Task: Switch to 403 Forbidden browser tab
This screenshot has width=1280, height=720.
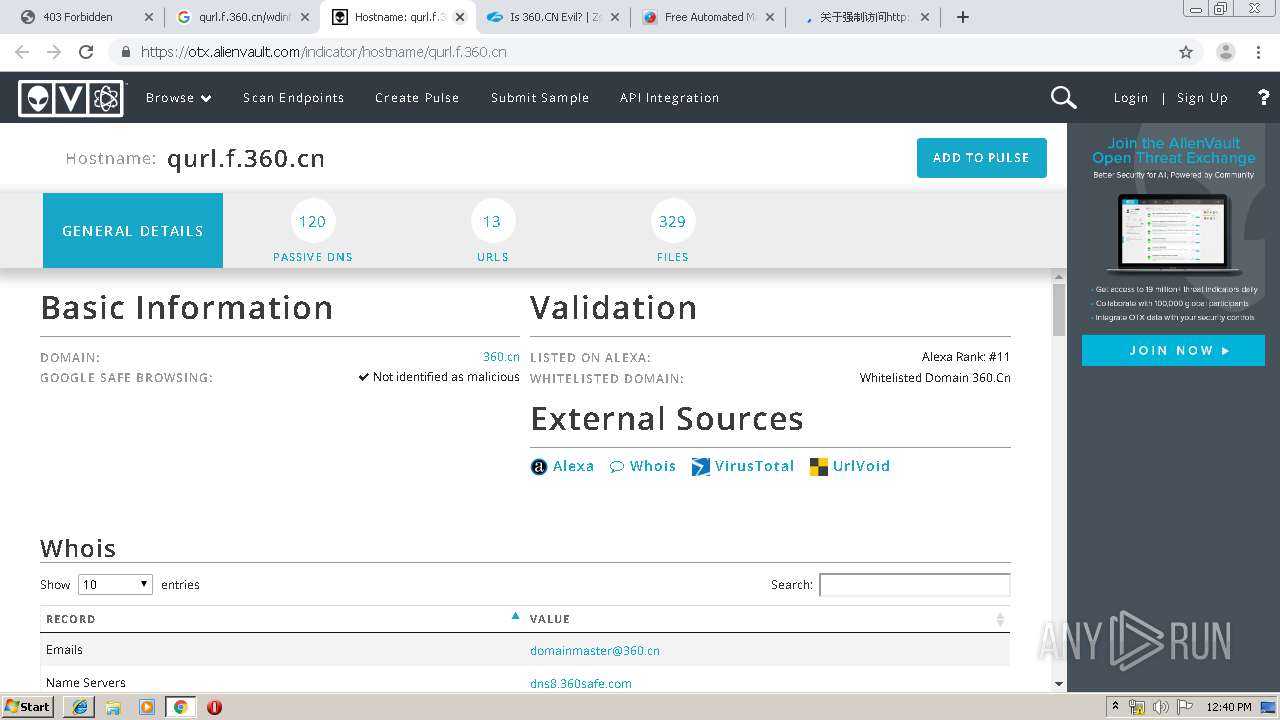Action: [x=85, y=17]
